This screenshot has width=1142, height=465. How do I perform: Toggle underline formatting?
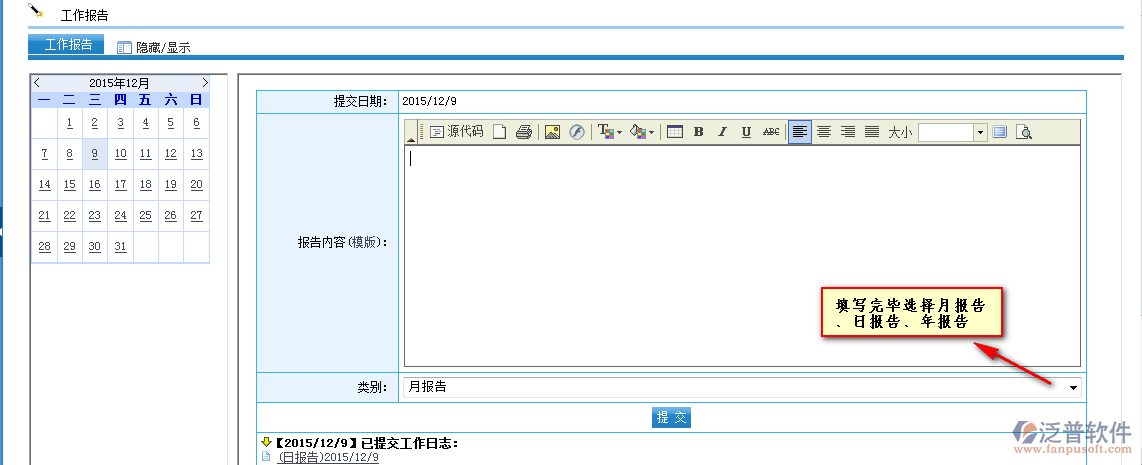[x=747, y=132]
